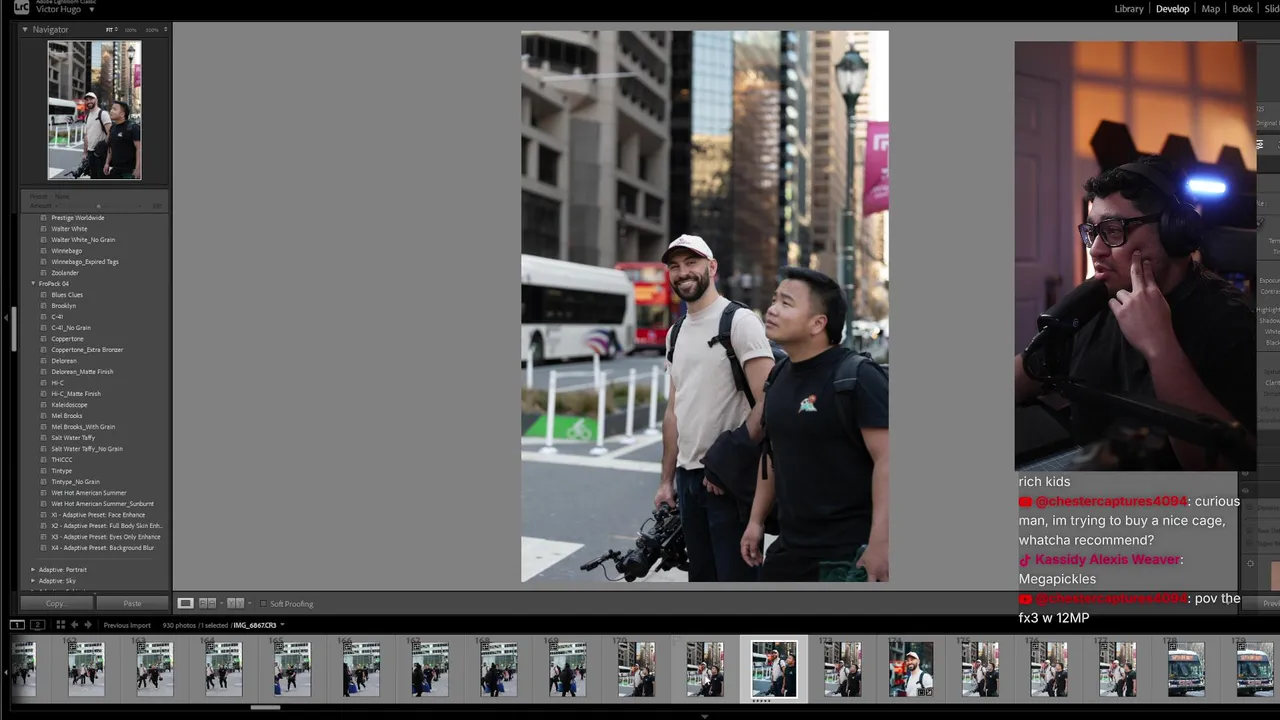Apply the Tintype_No Grain preset
The width and height of the screenshot is (1280, 720).
pyautogui.click(x=75, y=482)
